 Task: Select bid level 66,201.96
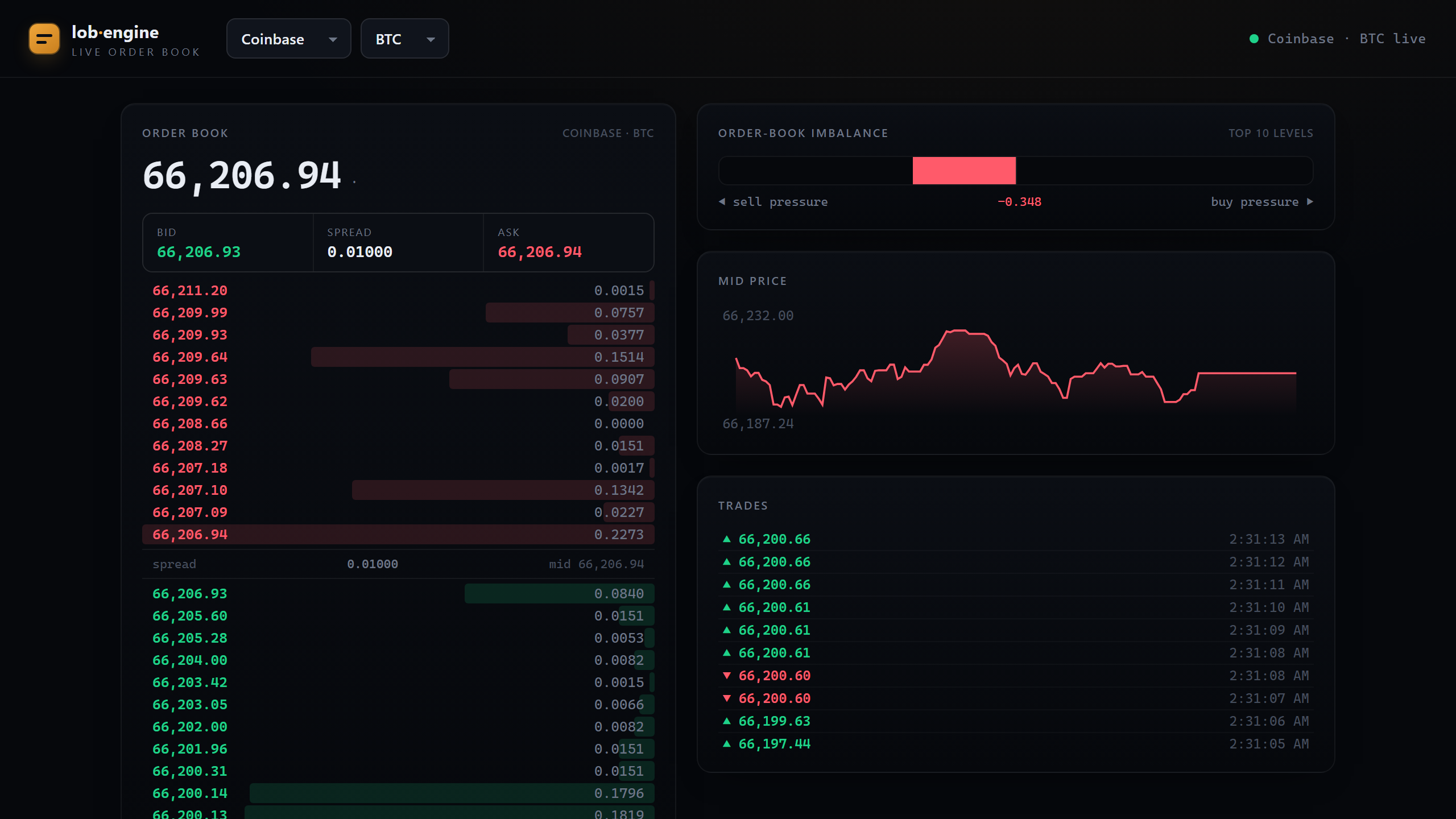point(398,749)
